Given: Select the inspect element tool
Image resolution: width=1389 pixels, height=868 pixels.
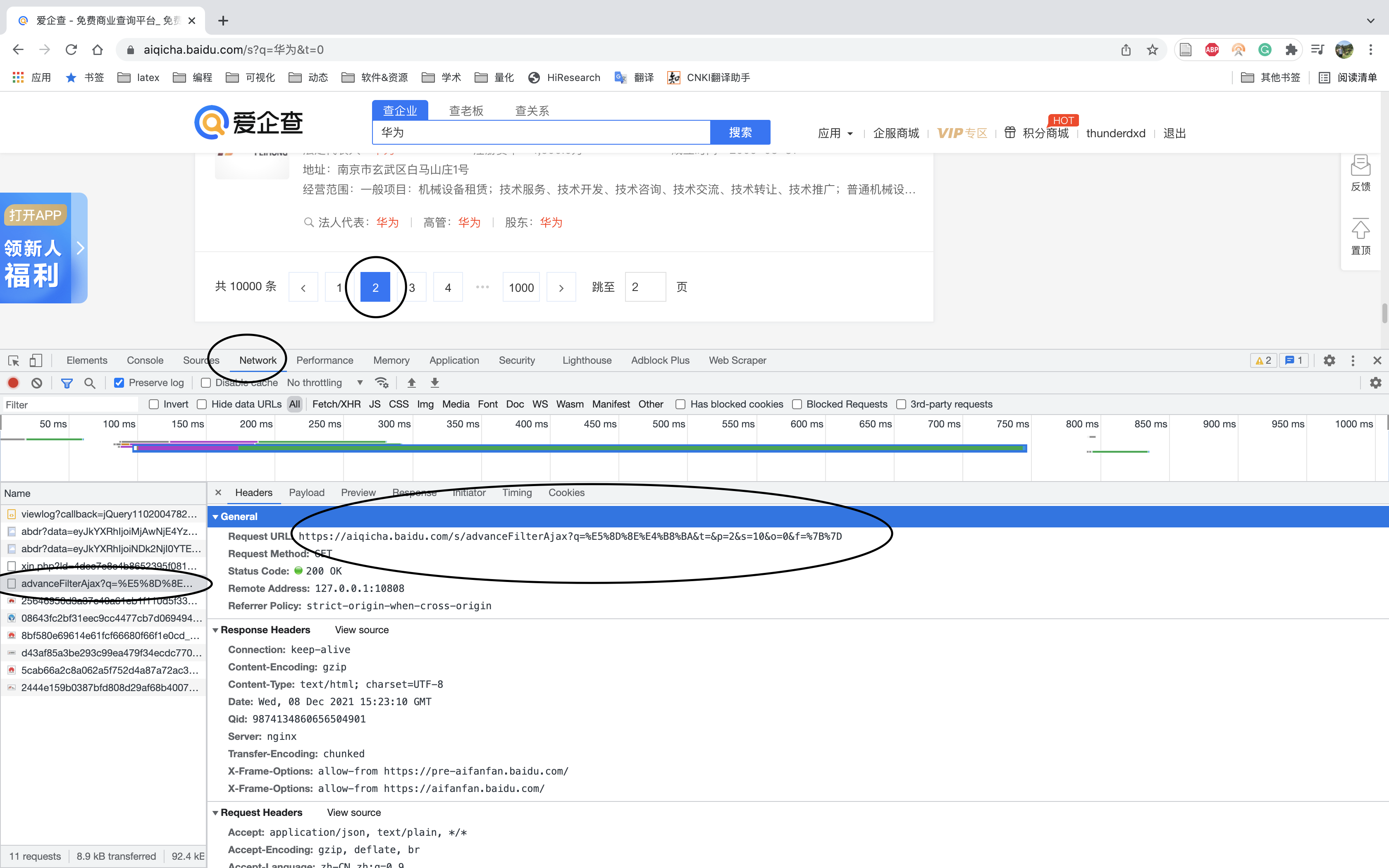Looking at the screenshot, I should point(13,360).
